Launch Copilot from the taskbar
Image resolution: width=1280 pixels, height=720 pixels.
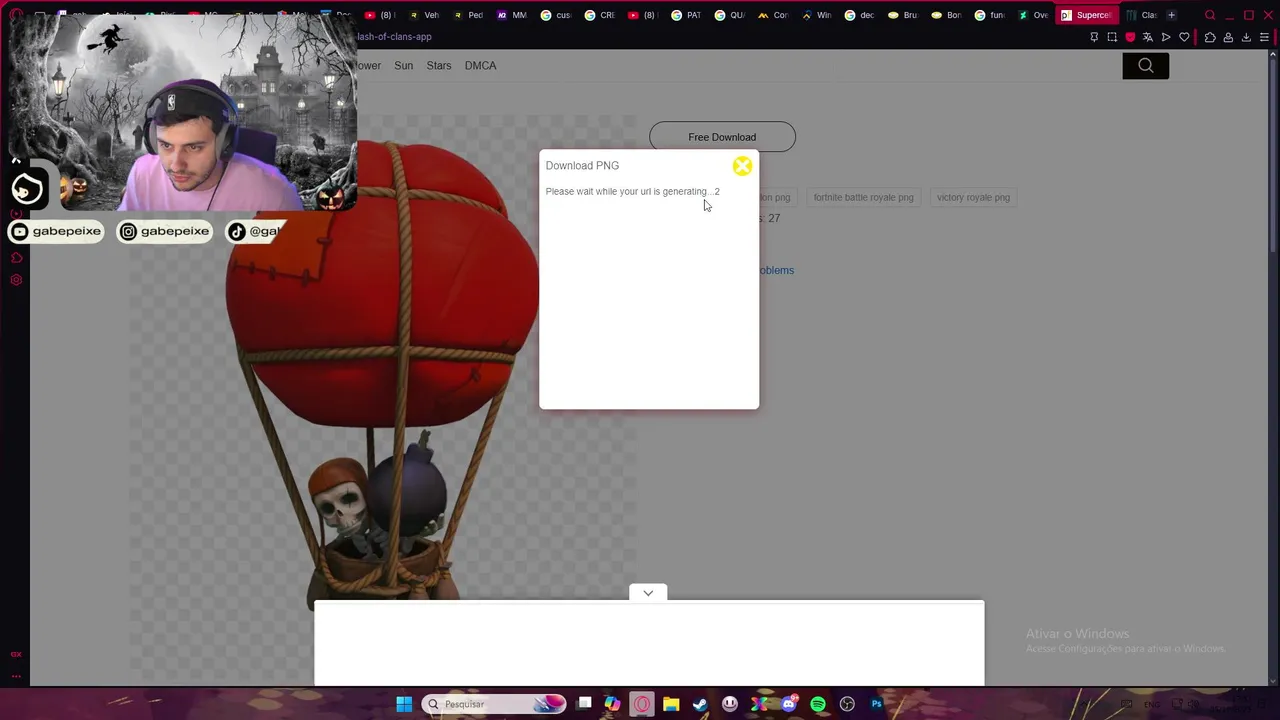(612, 704)
